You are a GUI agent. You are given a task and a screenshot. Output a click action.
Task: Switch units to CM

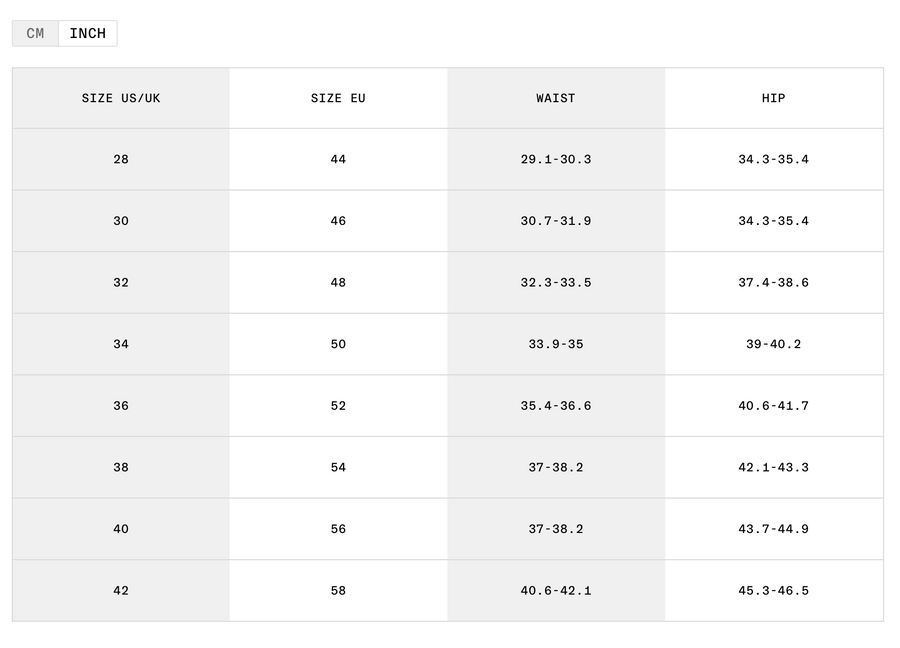coord(35,33)
